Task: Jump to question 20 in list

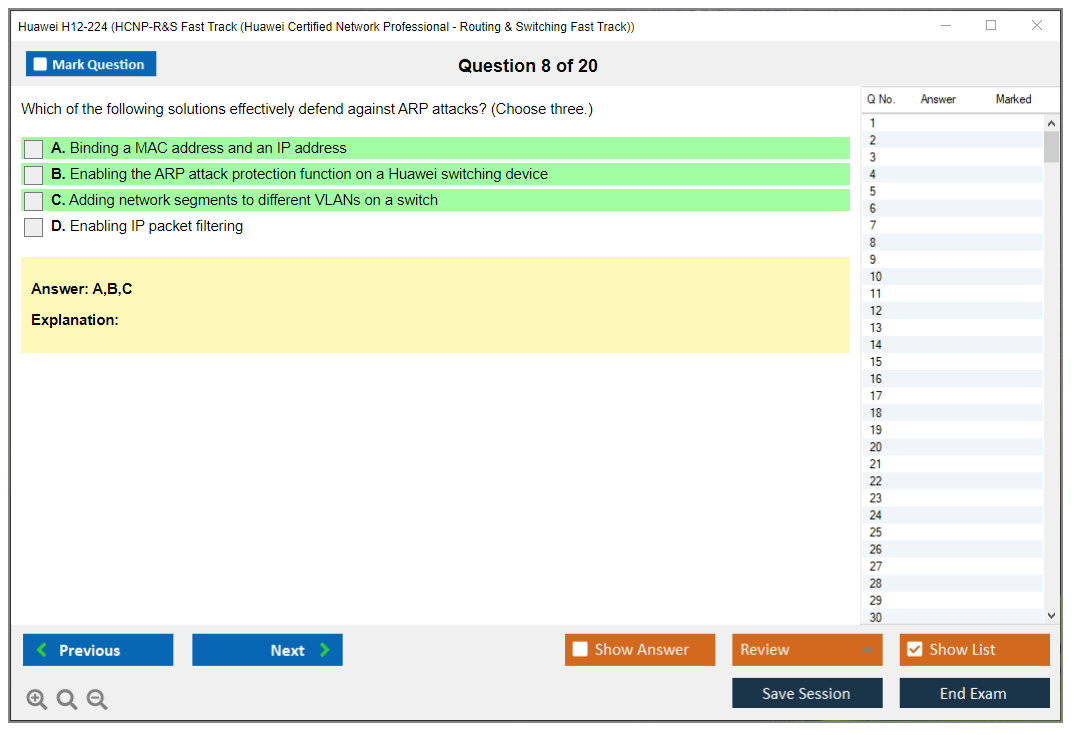Action: [876, 447]
